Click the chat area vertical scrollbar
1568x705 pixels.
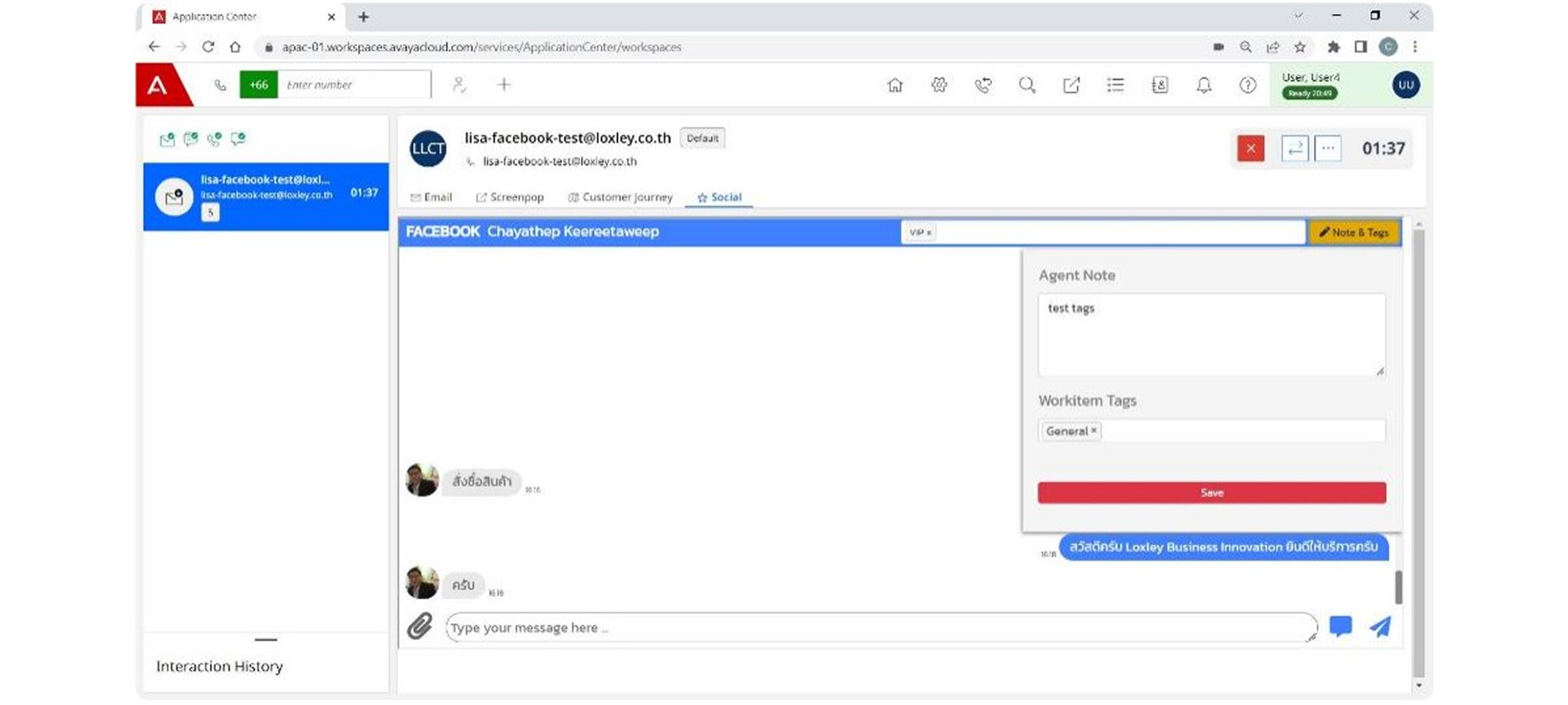[x=1398, y=587]
